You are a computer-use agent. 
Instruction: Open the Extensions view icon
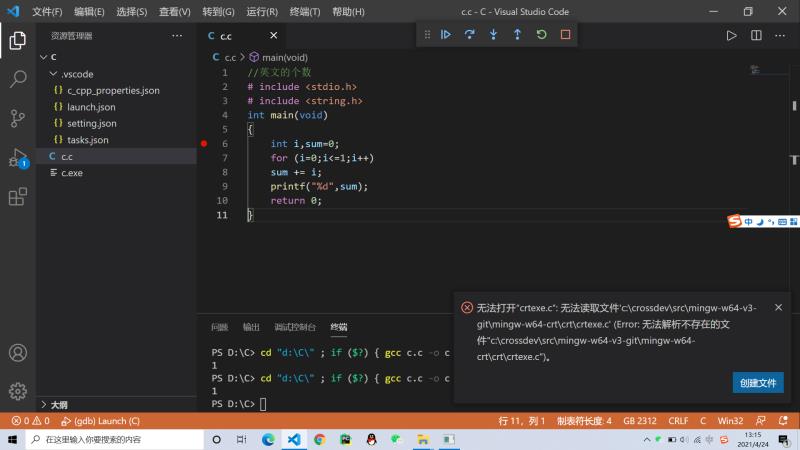pos(17,197)
